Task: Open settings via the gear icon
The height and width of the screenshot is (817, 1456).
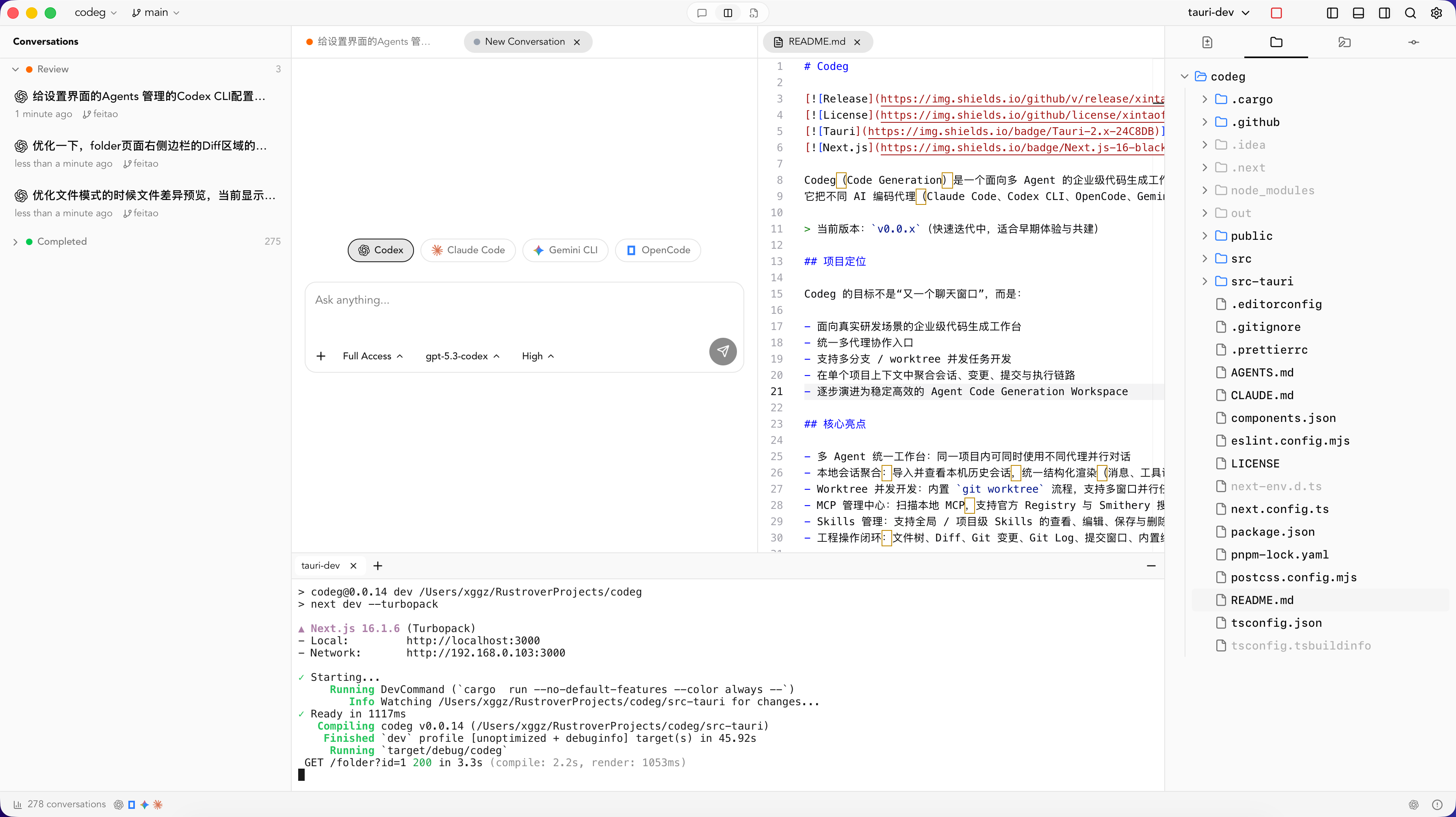Action: 1437,13
